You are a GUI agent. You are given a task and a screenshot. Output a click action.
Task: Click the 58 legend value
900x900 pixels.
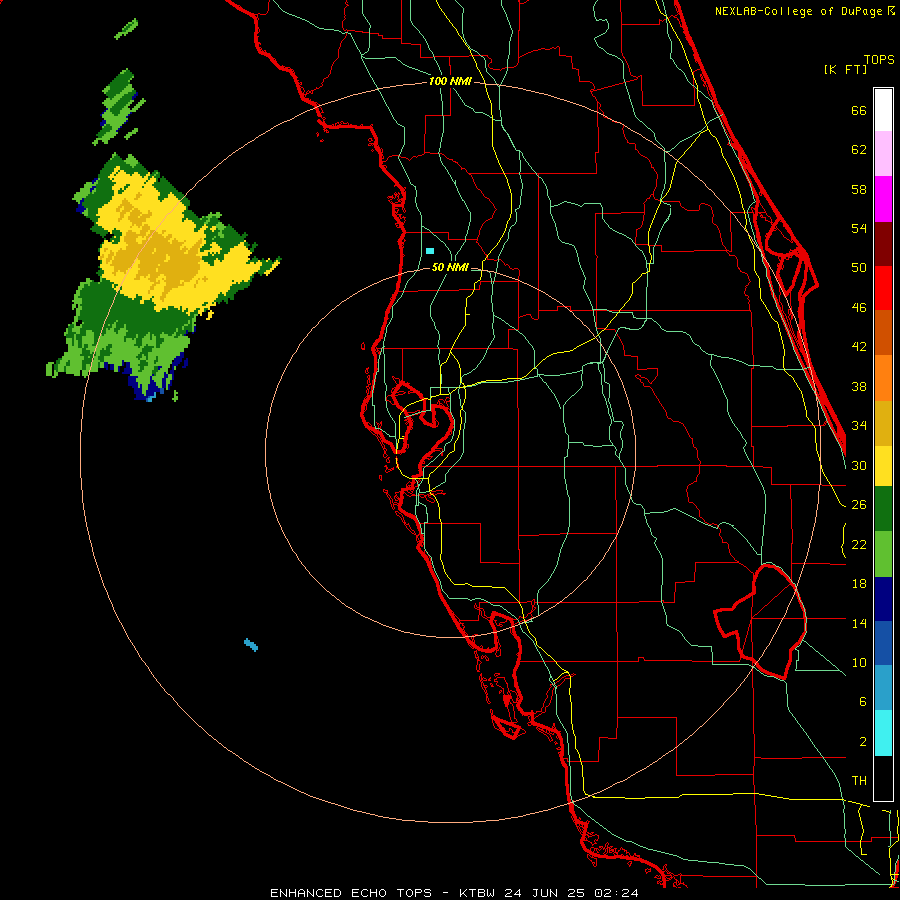point(859,189)
